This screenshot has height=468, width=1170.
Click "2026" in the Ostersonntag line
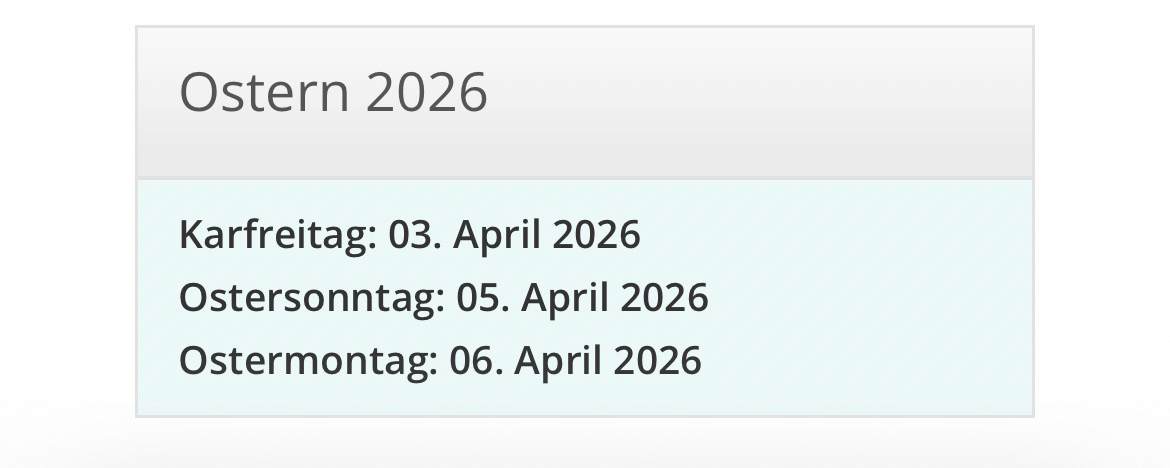664,298
